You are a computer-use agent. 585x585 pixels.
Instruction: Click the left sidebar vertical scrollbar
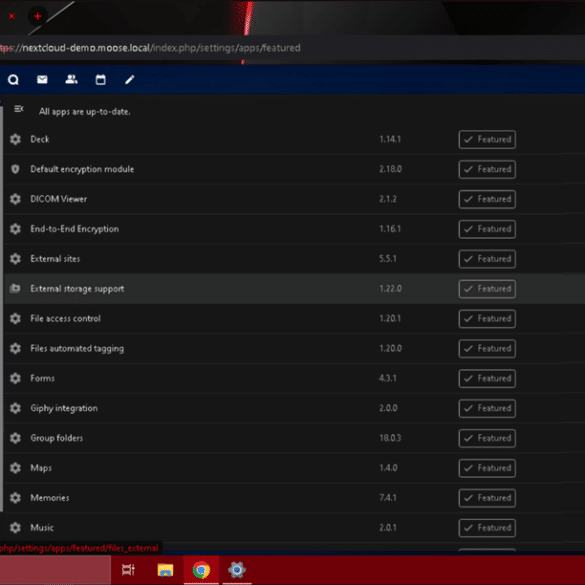coord(1,310)
